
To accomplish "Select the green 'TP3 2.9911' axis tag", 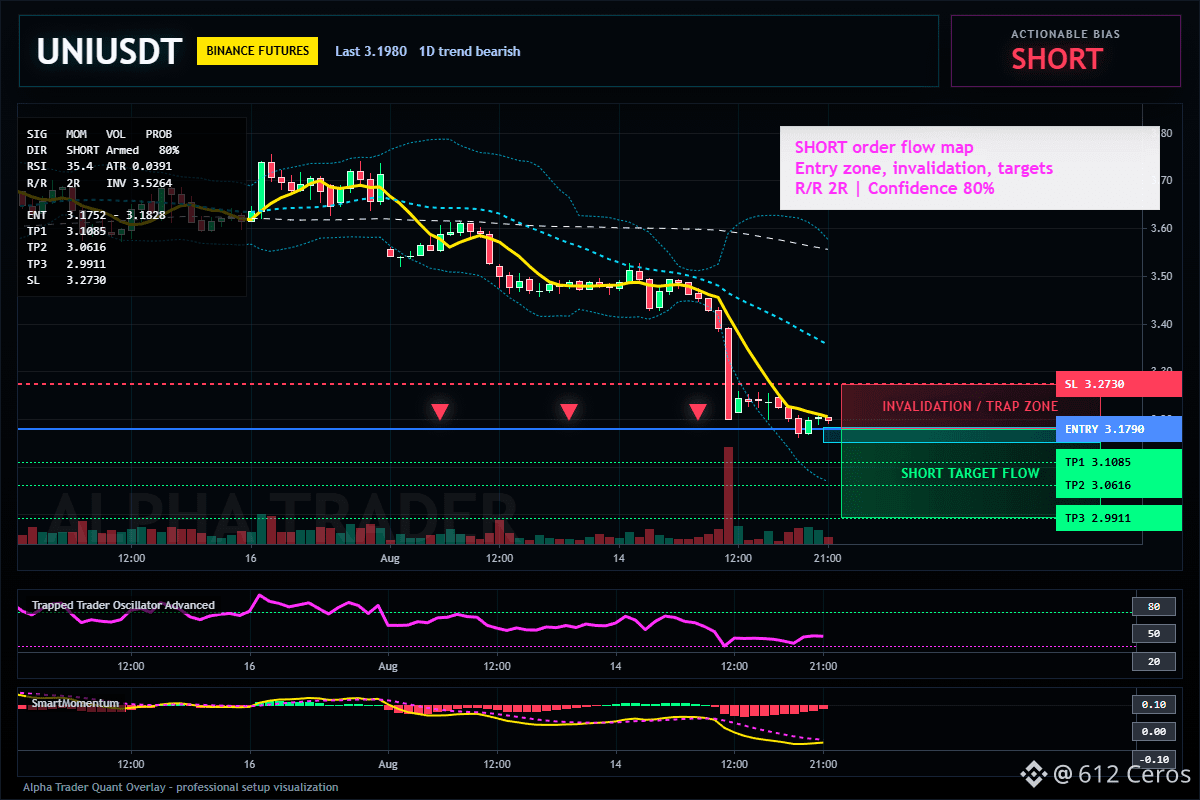I will coord(1119,518).
